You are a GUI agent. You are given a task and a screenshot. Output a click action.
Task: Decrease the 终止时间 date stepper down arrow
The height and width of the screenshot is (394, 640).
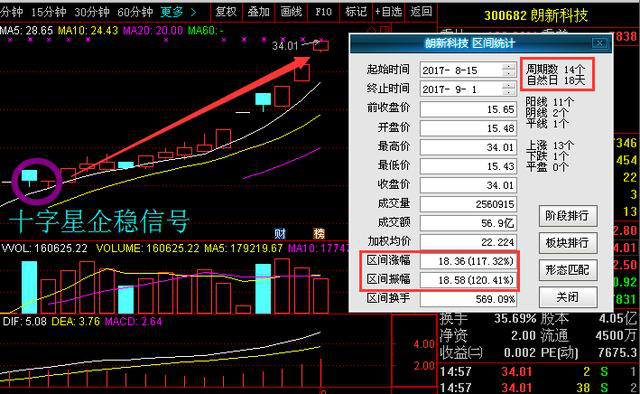(x=508, y=92)
